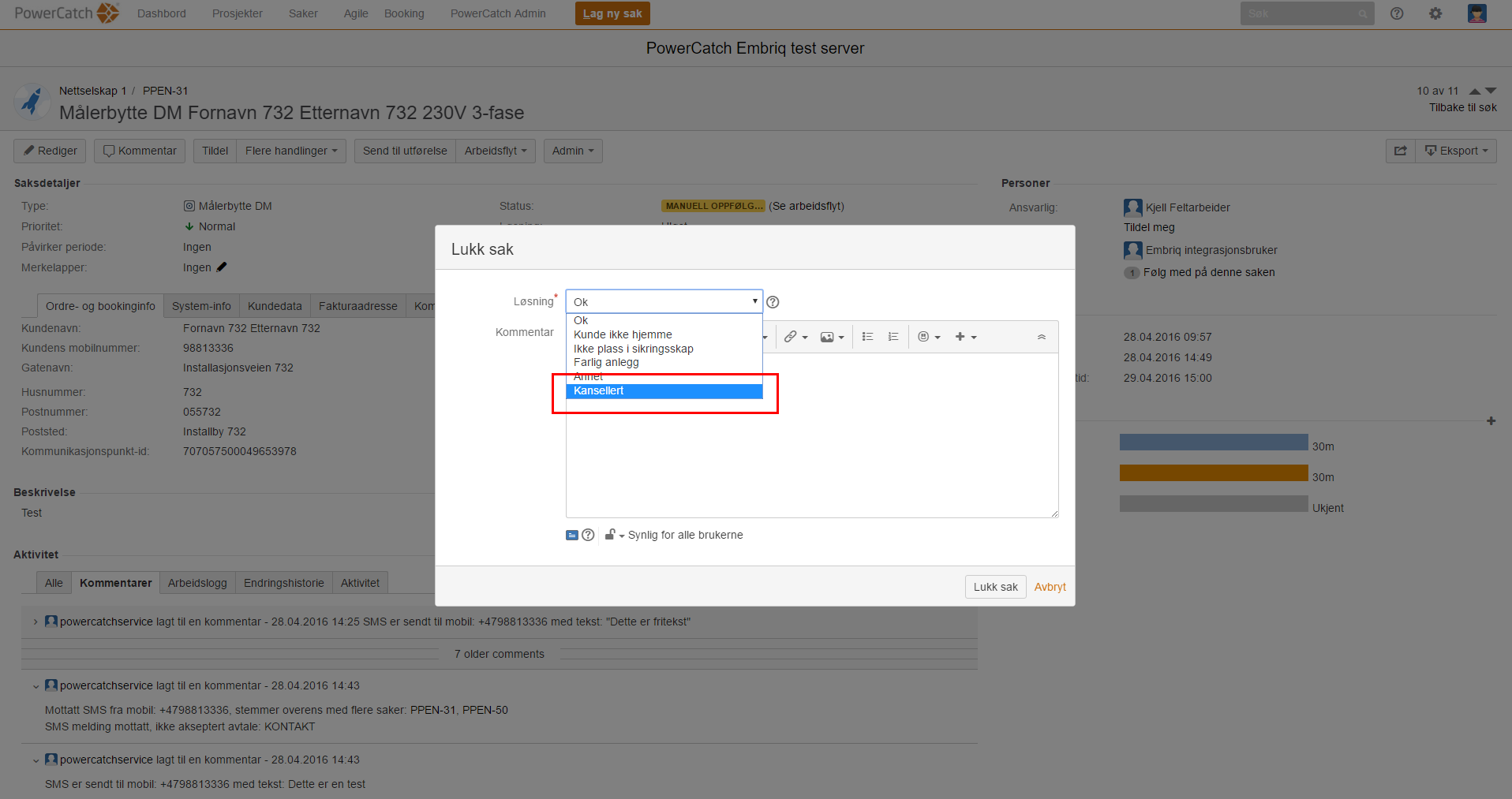Switch to the Arbeidslogg activity tab
This screenshot has height=799, width=1512.
[x=197, y=583]
